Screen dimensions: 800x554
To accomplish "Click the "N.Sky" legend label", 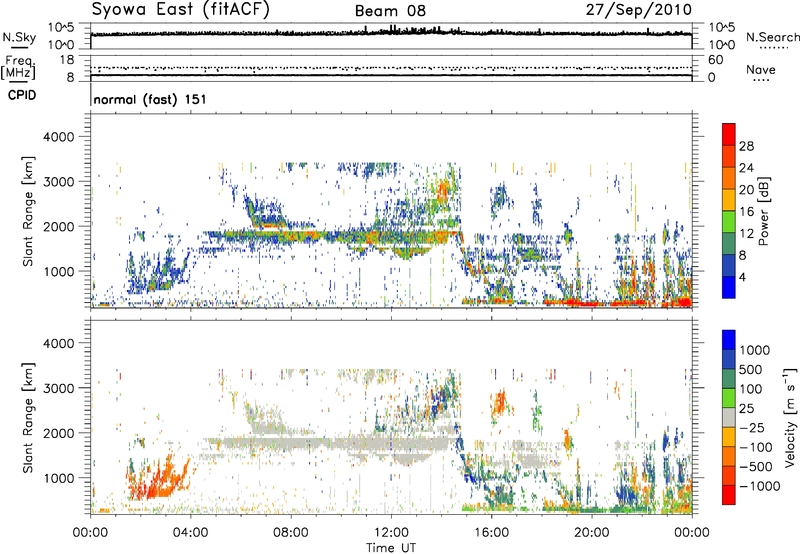I will (x=19, y=38).
